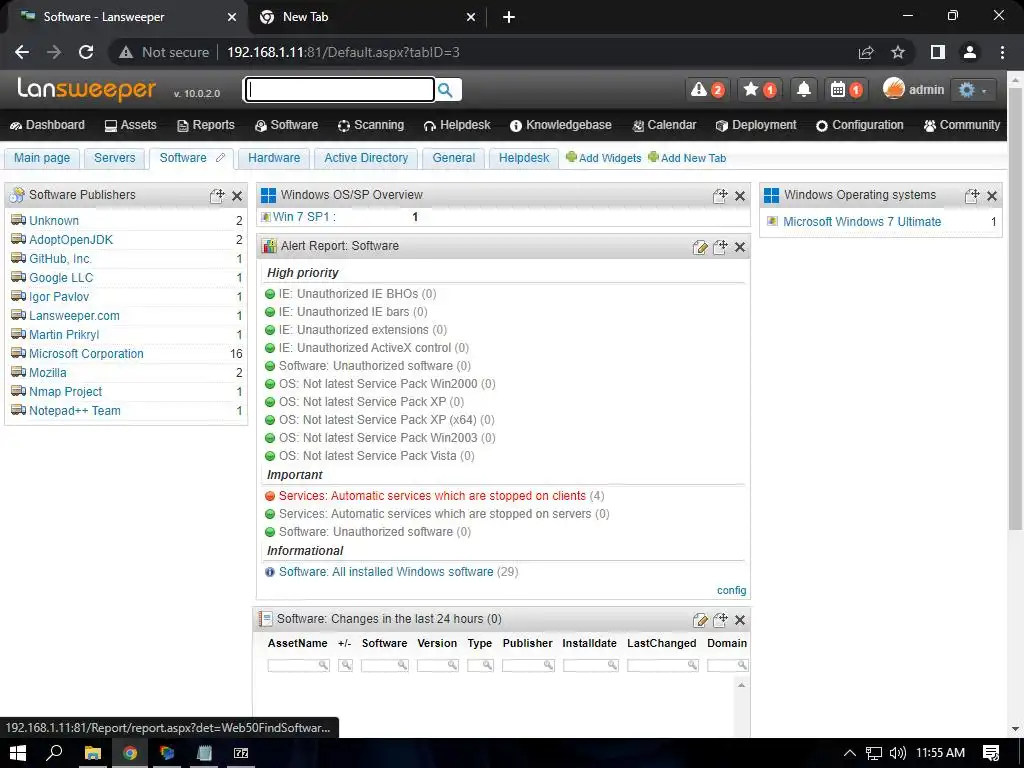The image size is (1024, 768).
Task: Move the Software Publishers widget via its icon
Action: tap(217, 195)
